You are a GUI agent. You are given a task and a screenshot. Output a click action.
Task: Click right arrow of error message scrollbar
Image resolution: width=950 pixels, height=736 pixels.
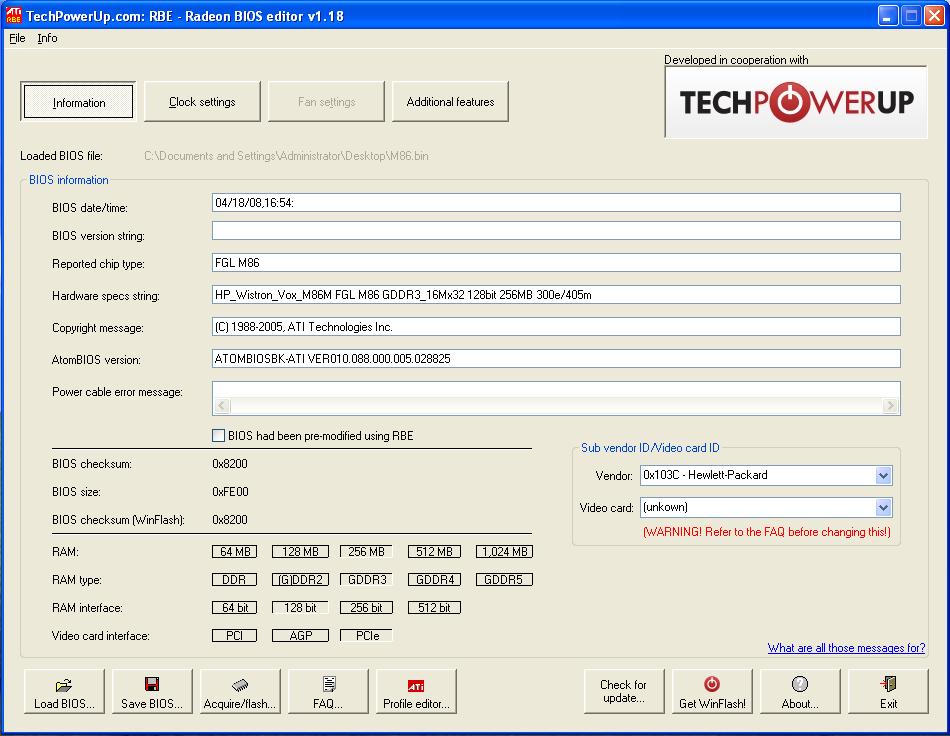[890, 406]
